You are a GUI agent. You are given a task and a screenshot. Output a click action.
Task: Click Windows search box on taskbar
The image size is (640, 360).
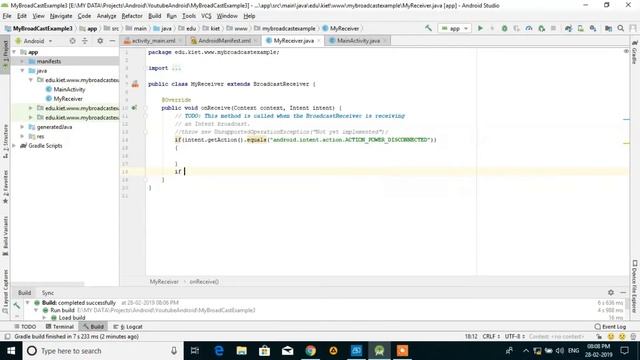[x=102, y=351]
